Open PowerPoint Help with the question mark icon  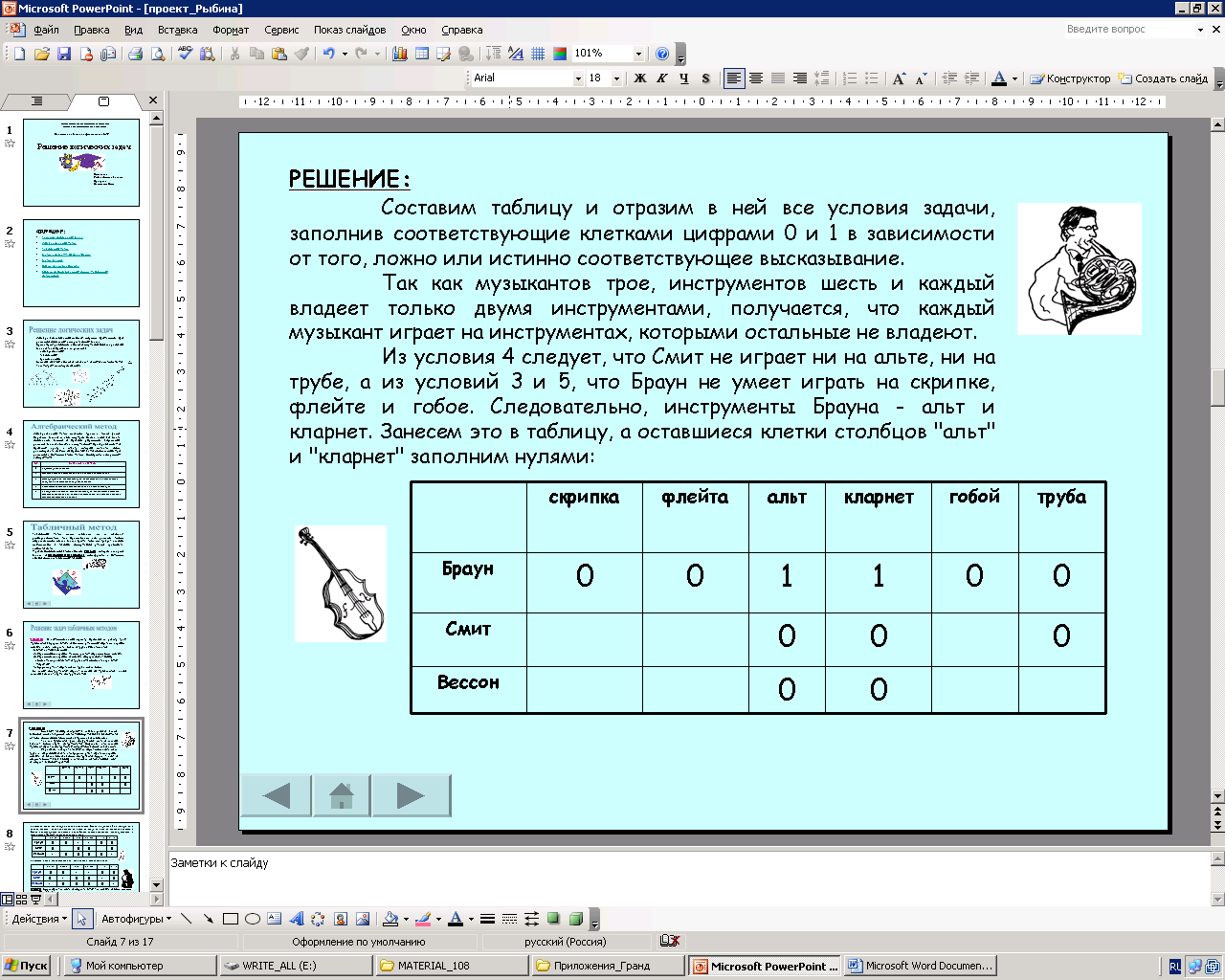[x=662, y=54]
